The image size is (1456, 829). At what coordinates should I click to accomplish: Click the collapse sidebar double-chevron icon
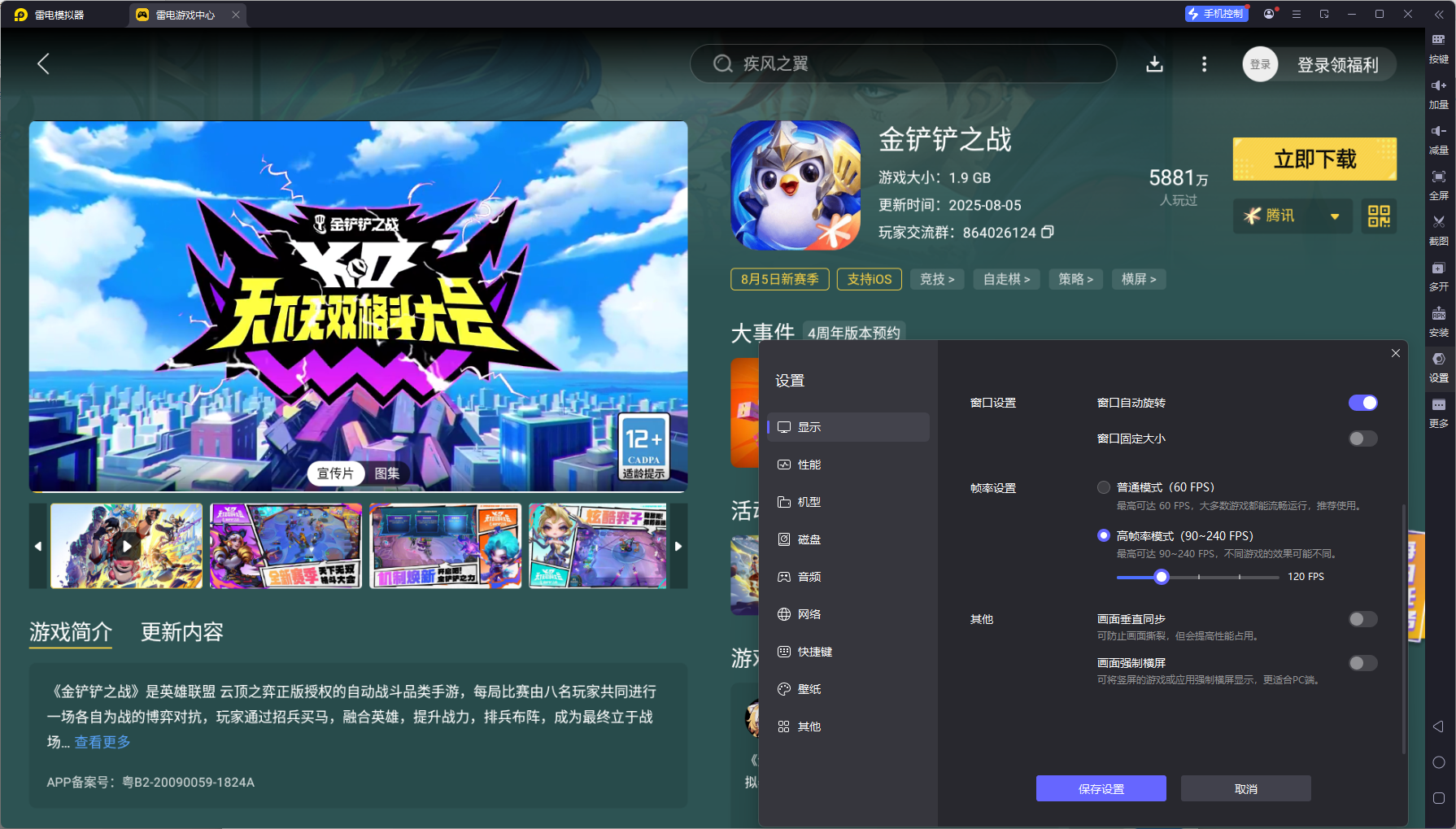(x=1438, y=14)
